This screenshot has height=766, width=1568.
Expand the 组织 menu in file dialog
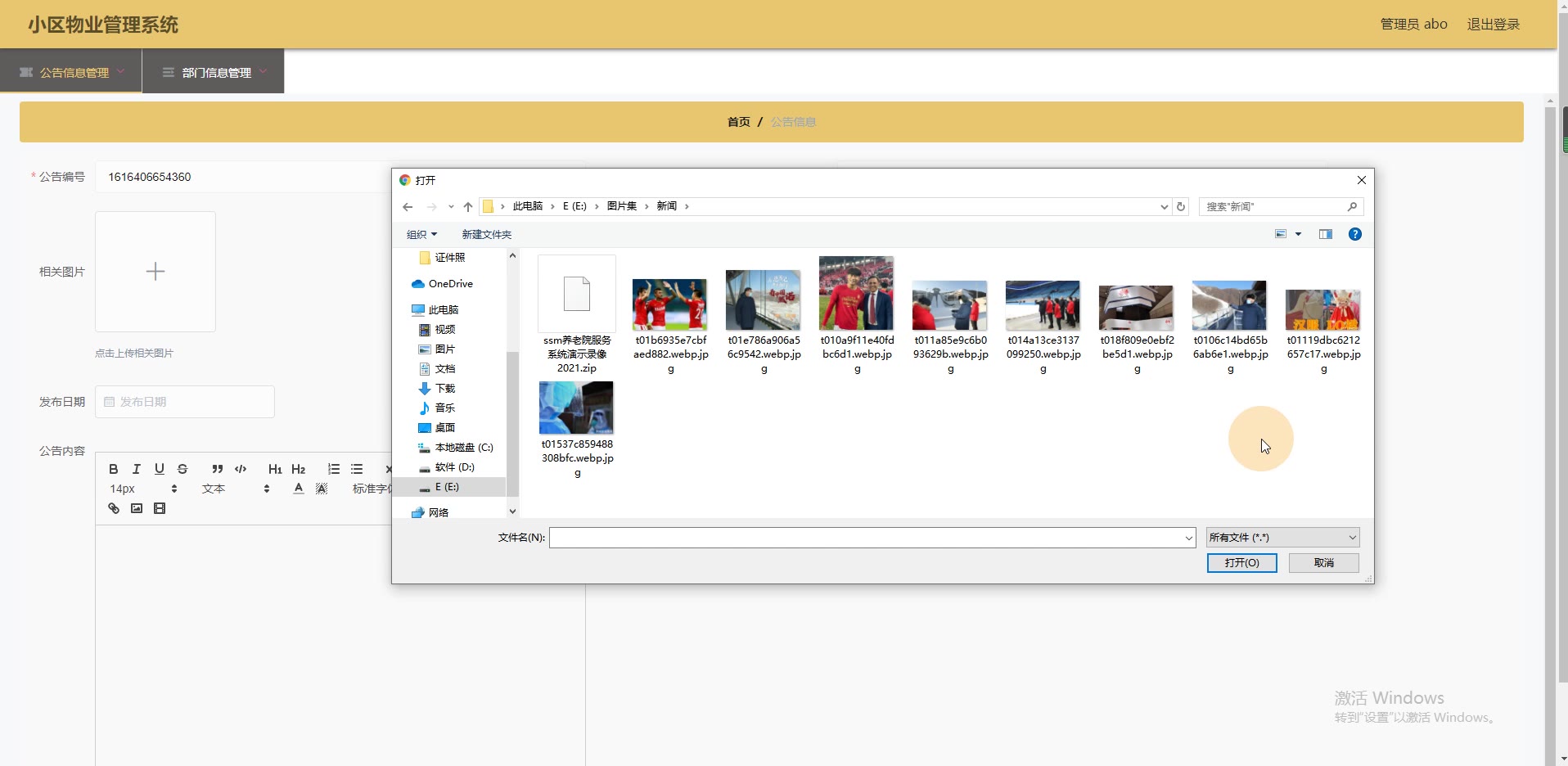click(421, 235)
